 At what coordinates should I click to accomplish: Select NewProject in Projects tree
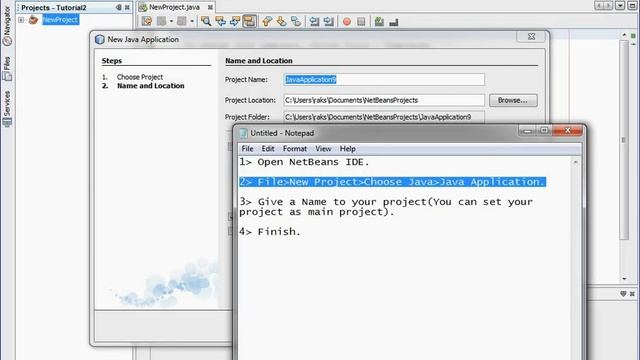[60, 20]
